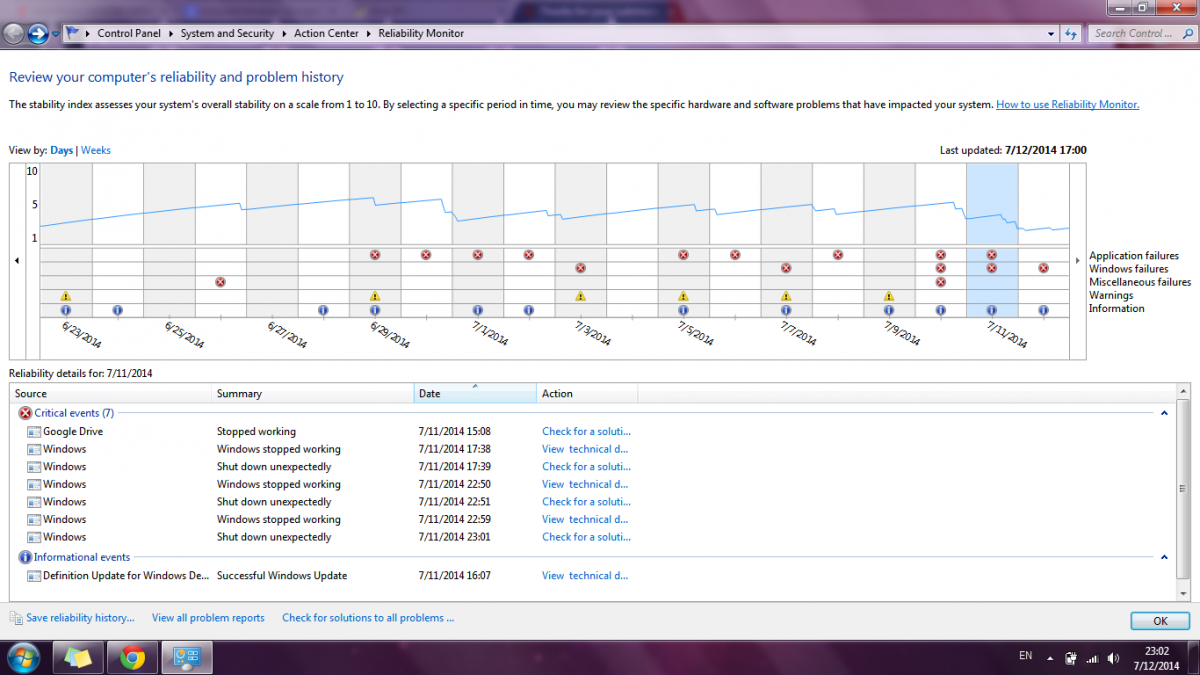The height and width of the screenshot is (675, 1200).
Task: Select application failure icon on 7/11/2014
Action: point(992,255)
